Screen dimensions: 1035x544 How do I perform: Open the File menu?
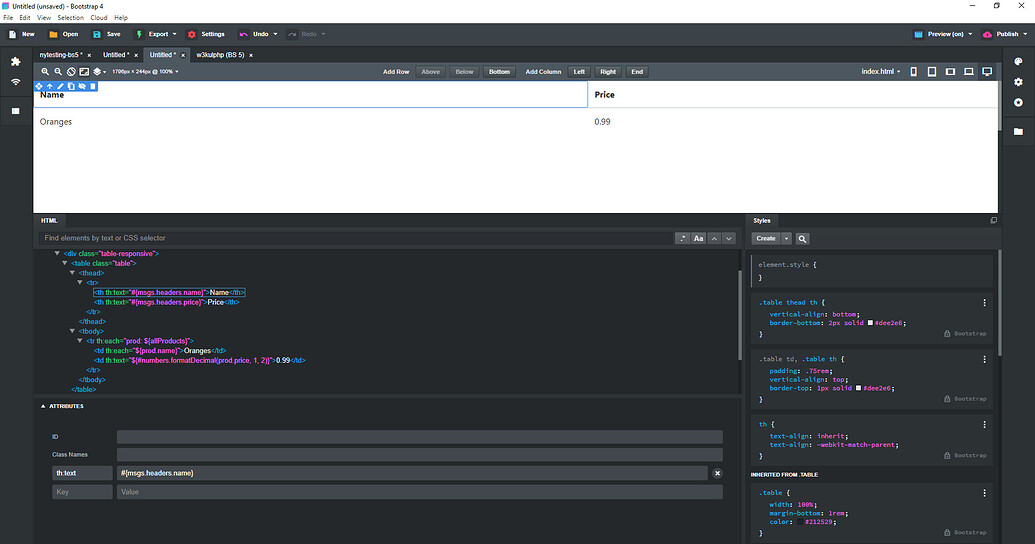click(8, 18)
